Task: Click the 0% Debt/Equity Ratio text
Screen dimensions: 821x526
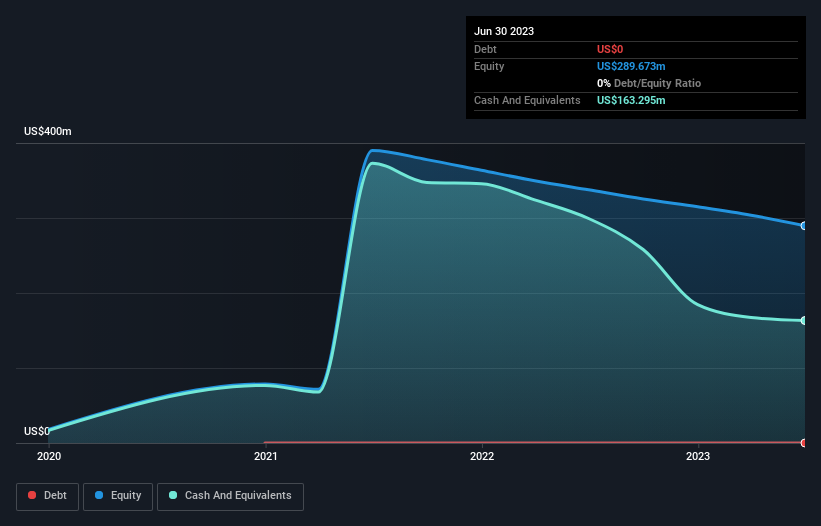Action: (x=649, y=83)
